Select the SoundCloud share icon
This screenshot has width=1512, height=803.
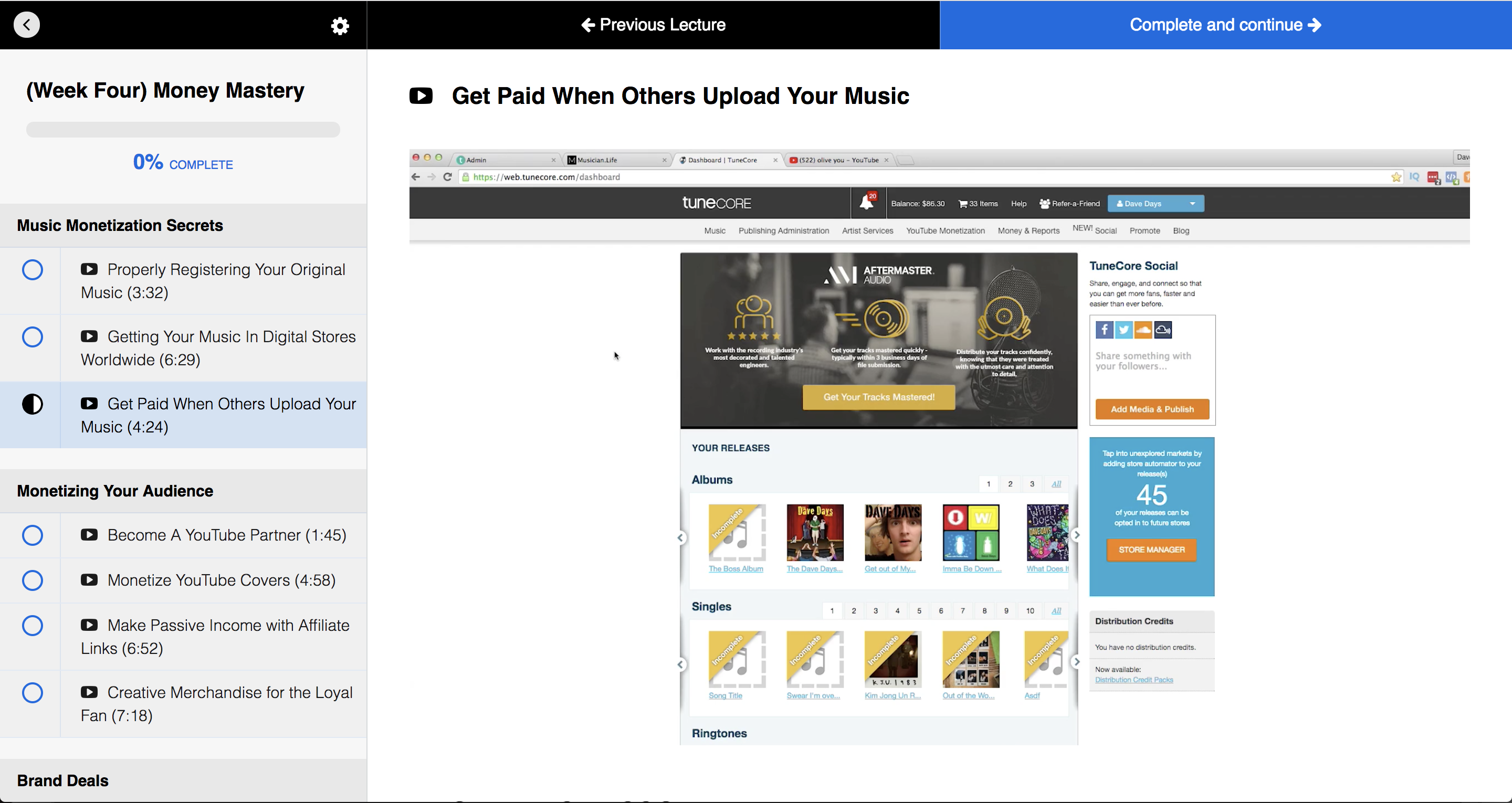point(1143,330)
